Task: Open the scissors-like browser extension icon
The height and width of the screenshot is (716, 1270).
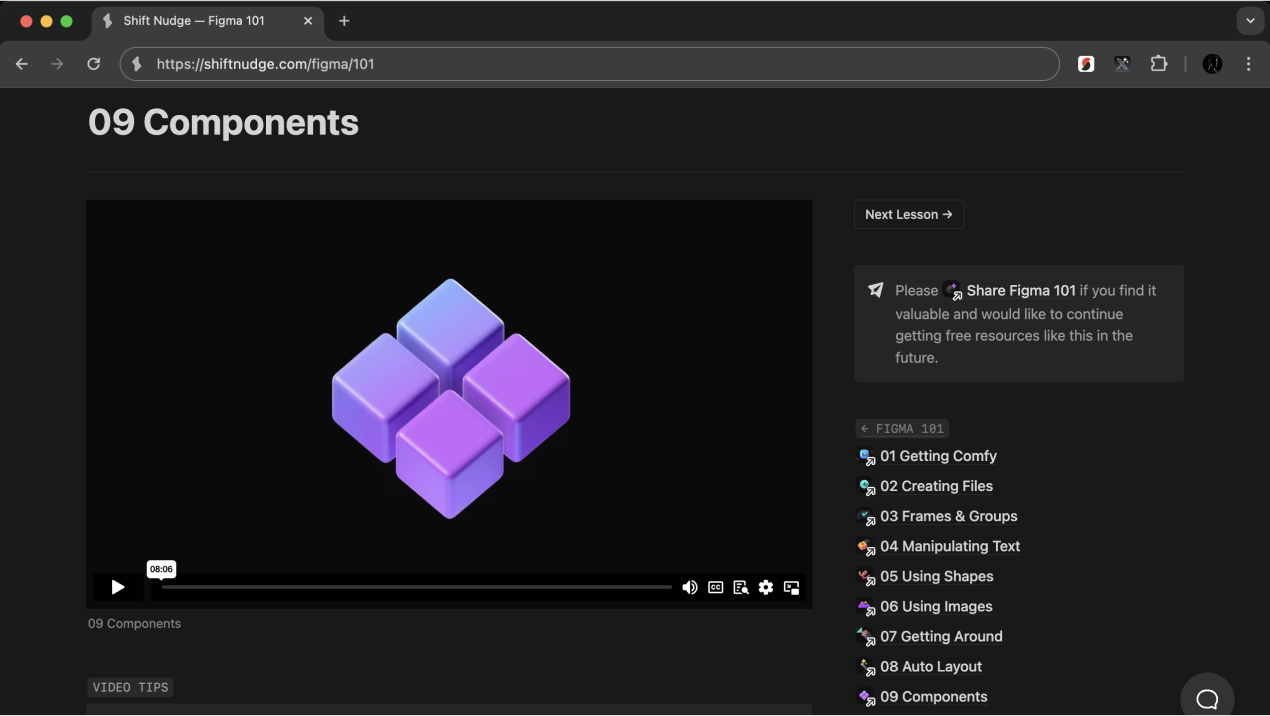Action: point(1122,64)
